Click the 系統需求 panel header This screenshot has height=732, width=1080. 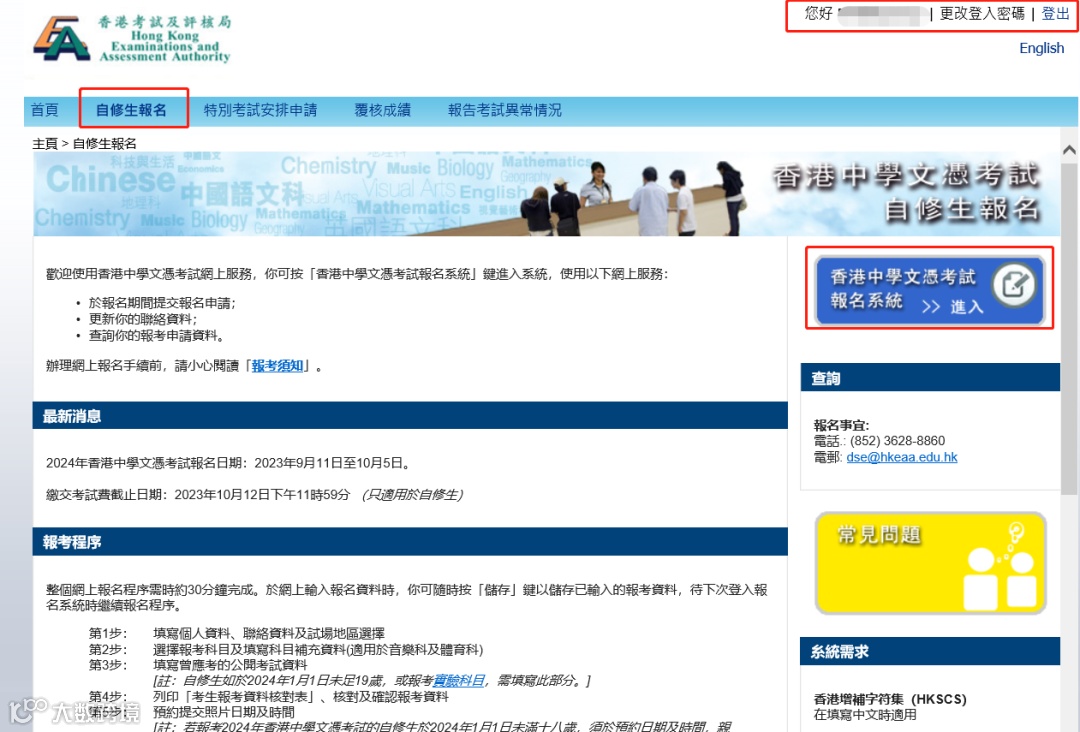tap(930, 651)
